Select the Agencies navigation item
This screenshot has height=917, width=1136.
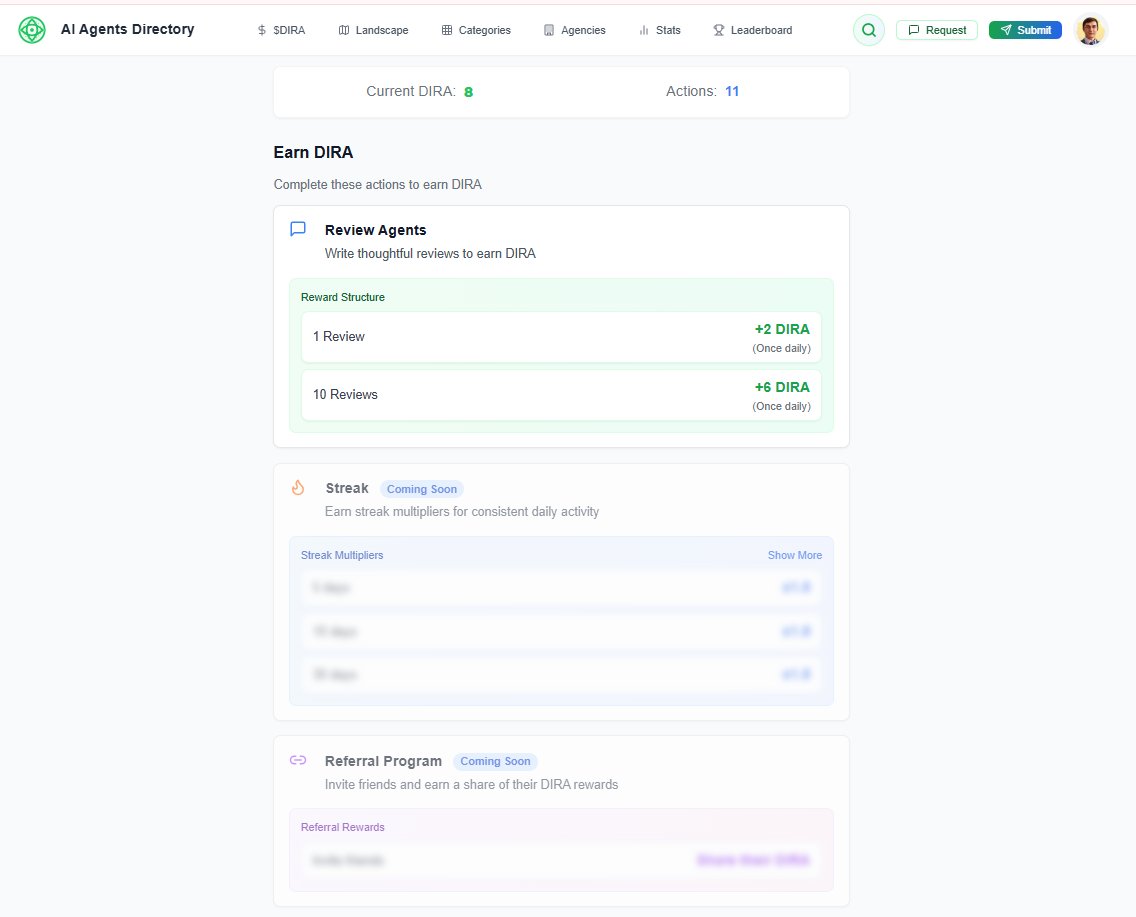coord(574,30)
